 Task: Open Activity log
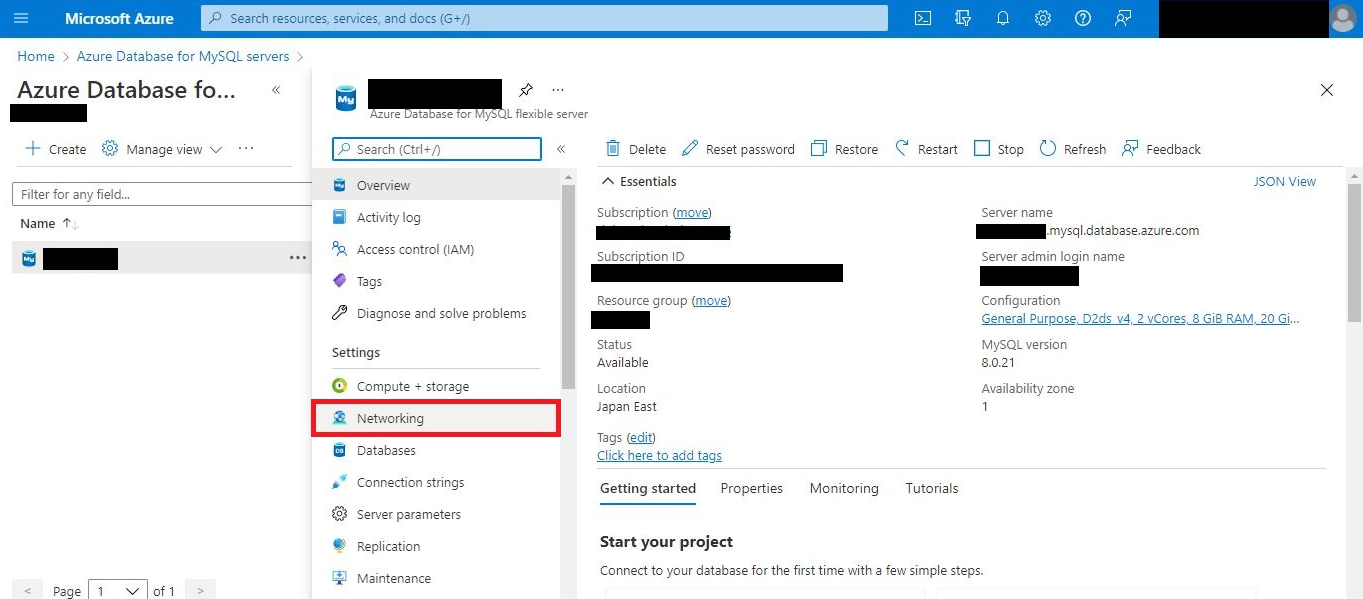tap(436, 217)
